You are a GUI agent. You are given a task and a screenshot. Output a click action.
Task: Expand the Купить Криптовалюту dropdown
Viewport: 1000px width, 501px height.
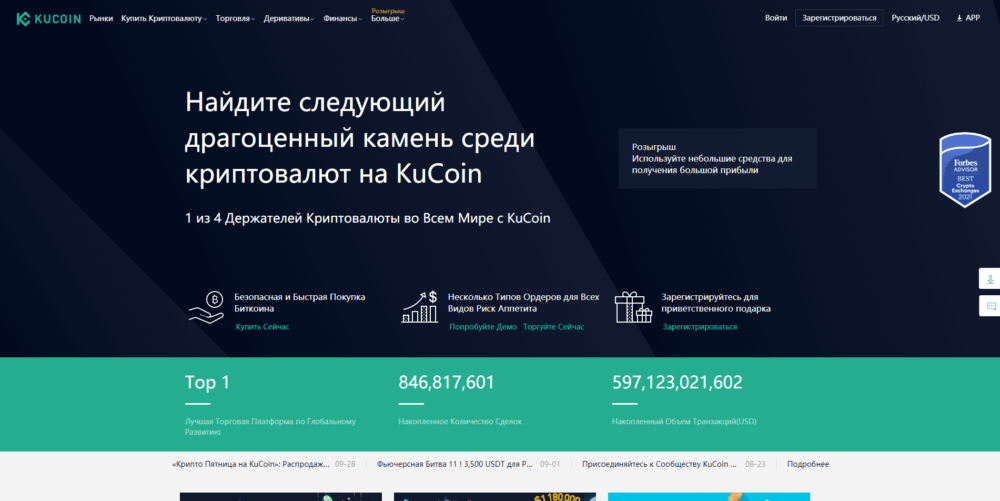point(164,19)
